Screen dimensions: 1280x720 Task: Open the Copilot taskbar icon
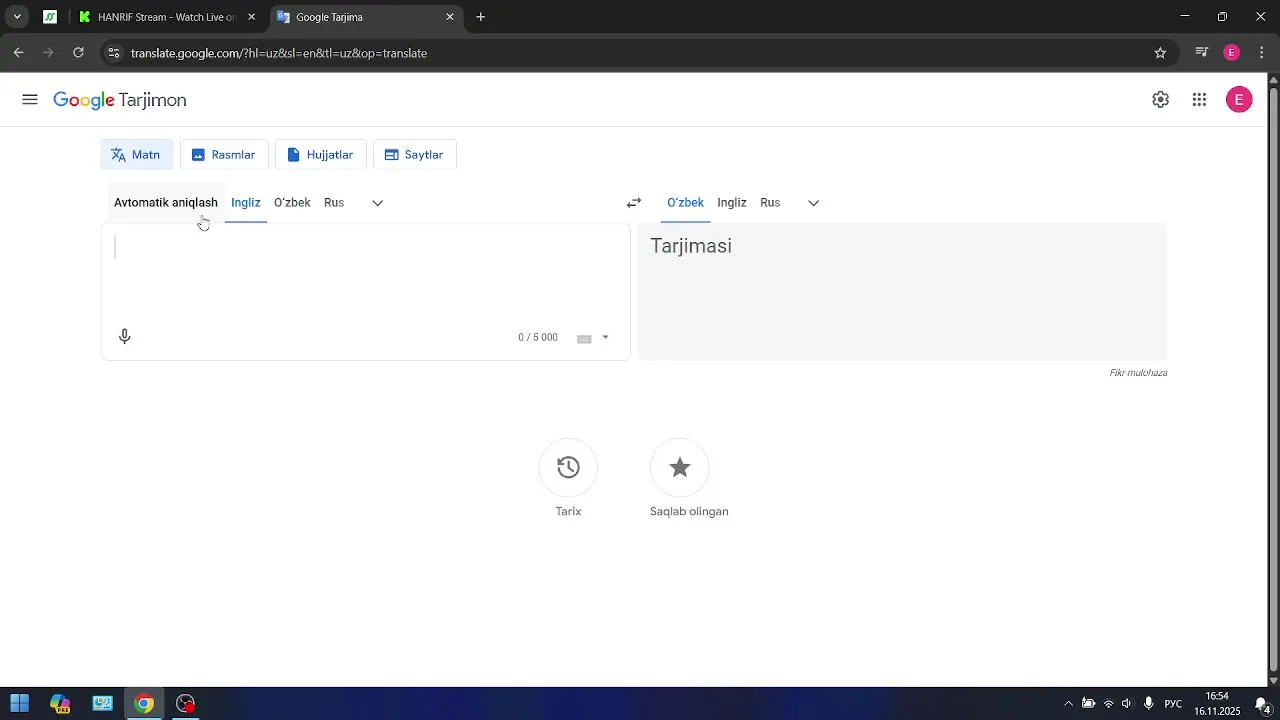point(60,704)
